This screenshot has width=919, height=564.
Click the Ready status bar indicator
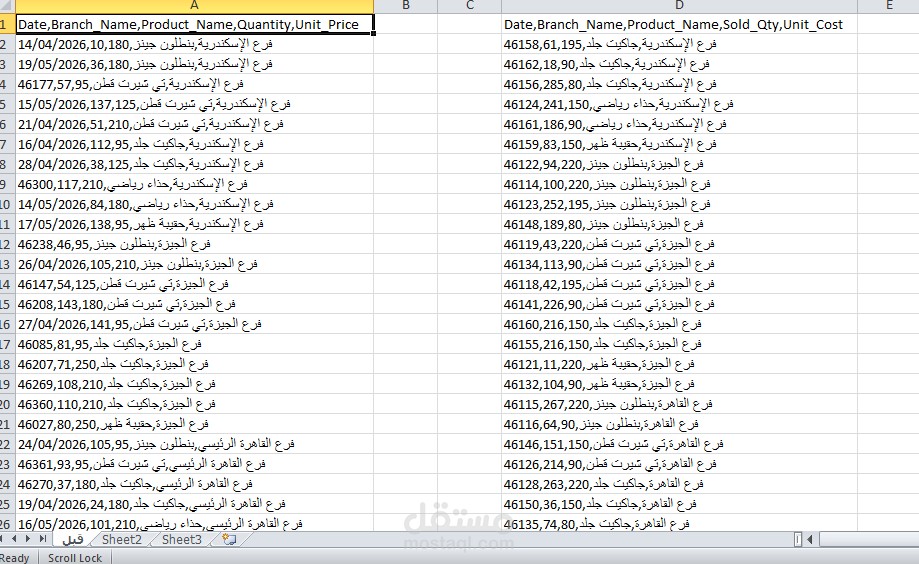(15, 558)
